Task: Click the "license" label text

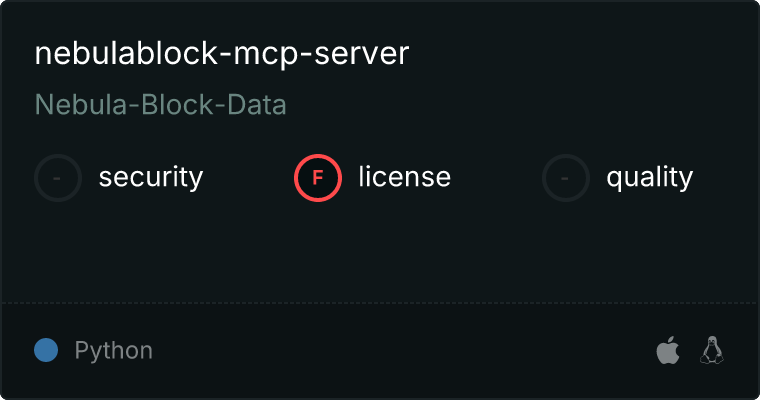Action: [x=405, y=178]
